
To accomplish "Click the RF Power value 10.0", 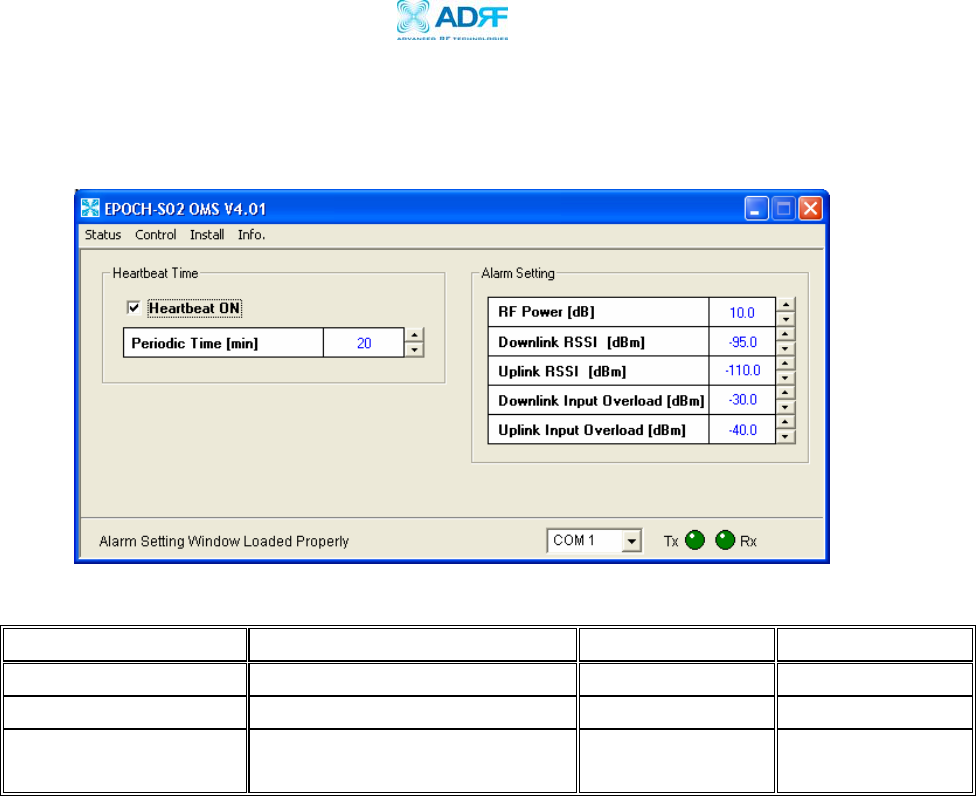I will pyautogui.click(x=742, y=312).
